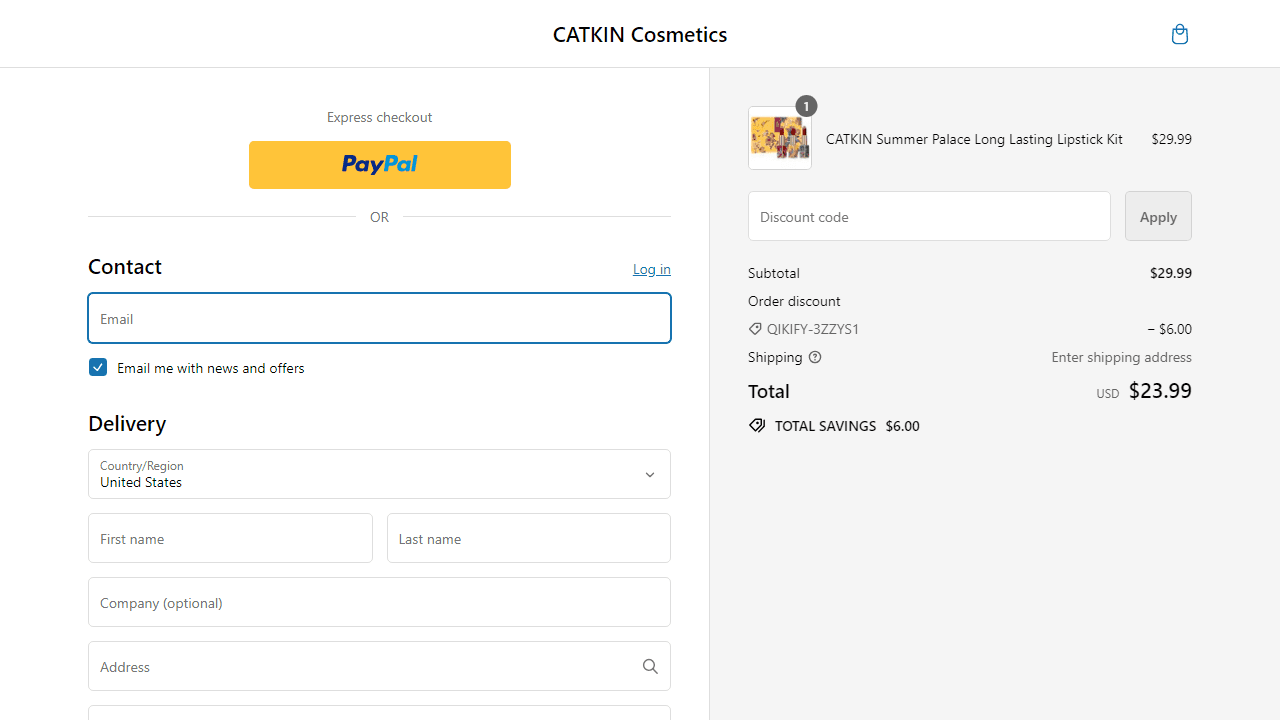Click the Delivery section heading
1280x720 pixels.
coord(127,424)
